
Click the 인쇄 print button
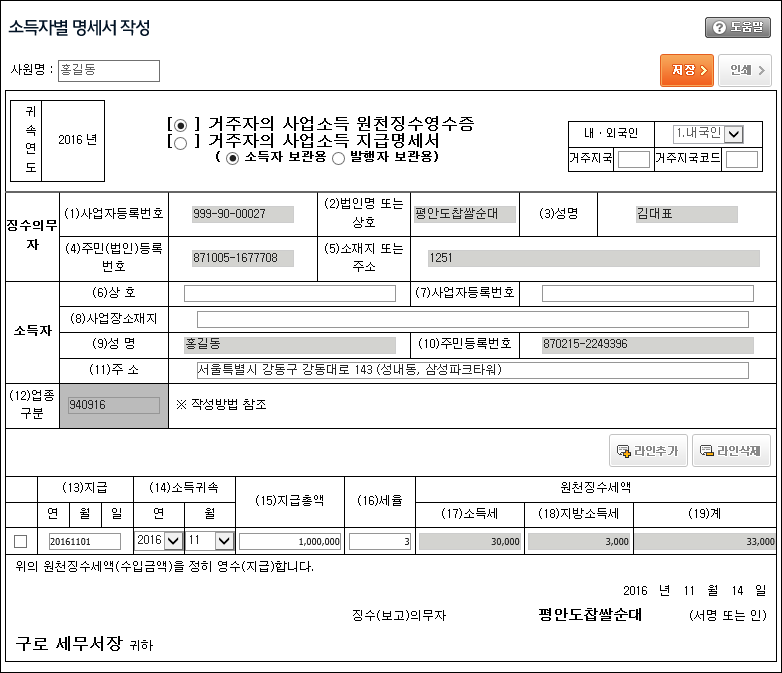click(745, 70)
